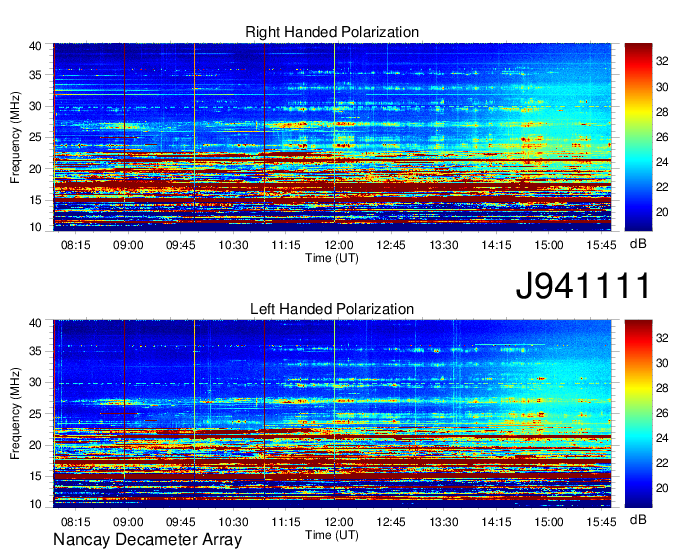Select the J941111 observation label
Image resolution: width=680 pixels, height=552 pixels.
[x=583, y=286]
